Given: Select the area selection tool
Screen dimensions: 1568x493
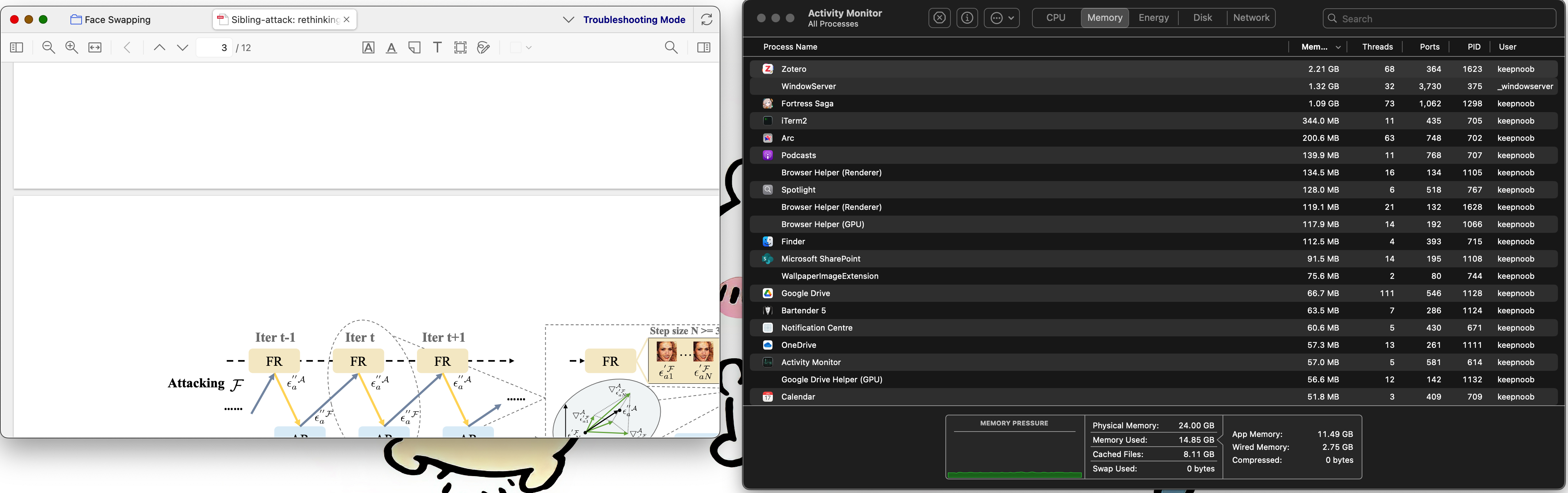Looking at the screenshot, I should [x=460, y=47].
